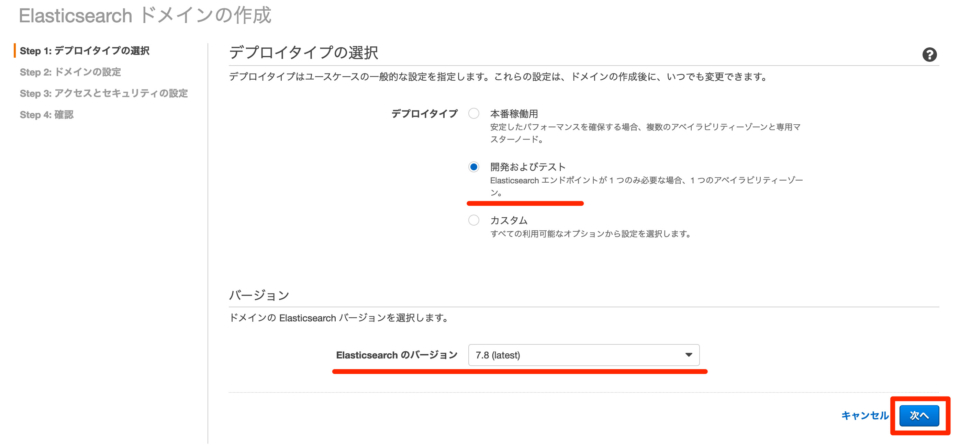
Task: Click the バージョン section heading
Action: 259,295
